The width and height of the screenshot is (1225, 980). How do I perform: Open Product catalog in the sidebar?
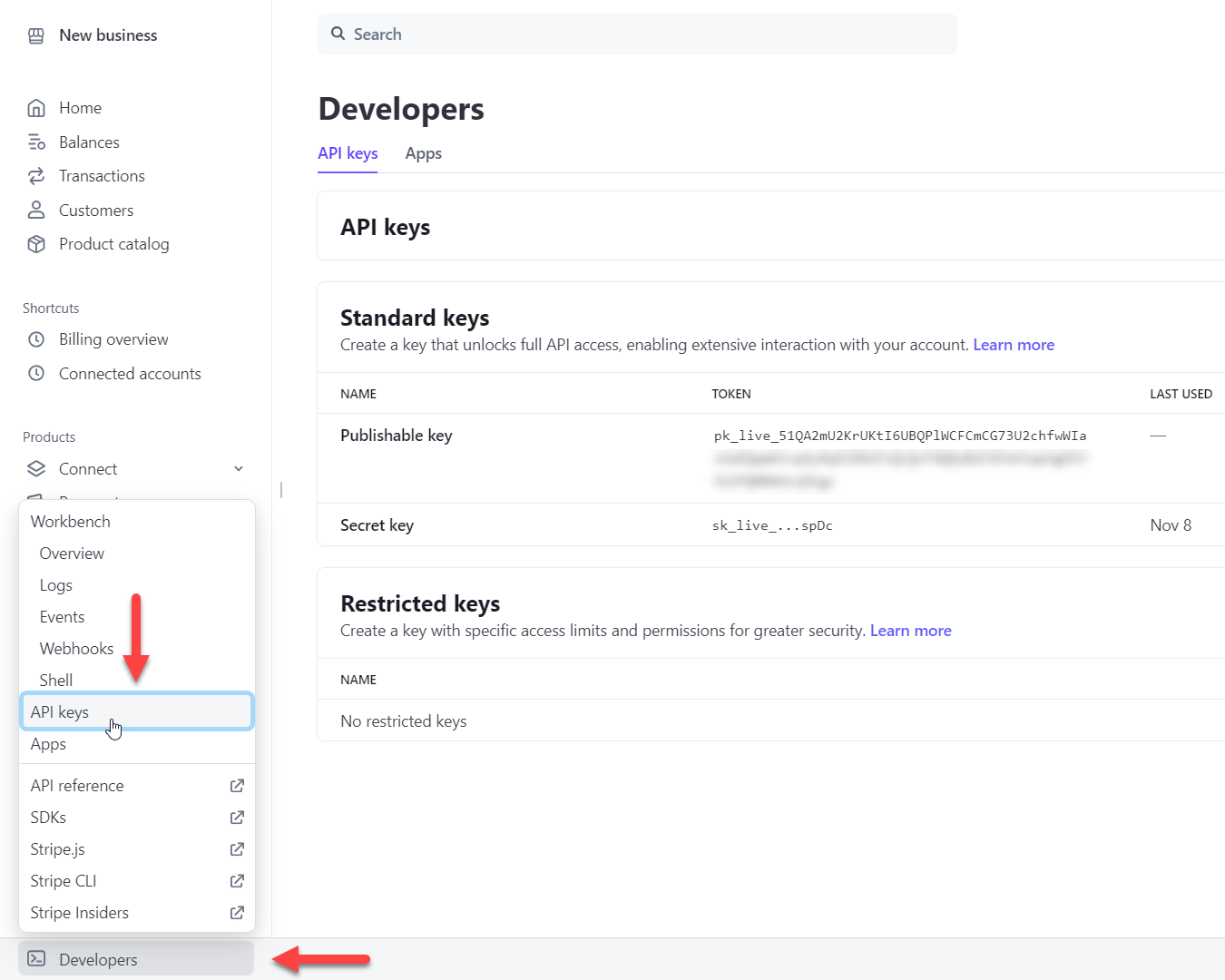[113, 244]
